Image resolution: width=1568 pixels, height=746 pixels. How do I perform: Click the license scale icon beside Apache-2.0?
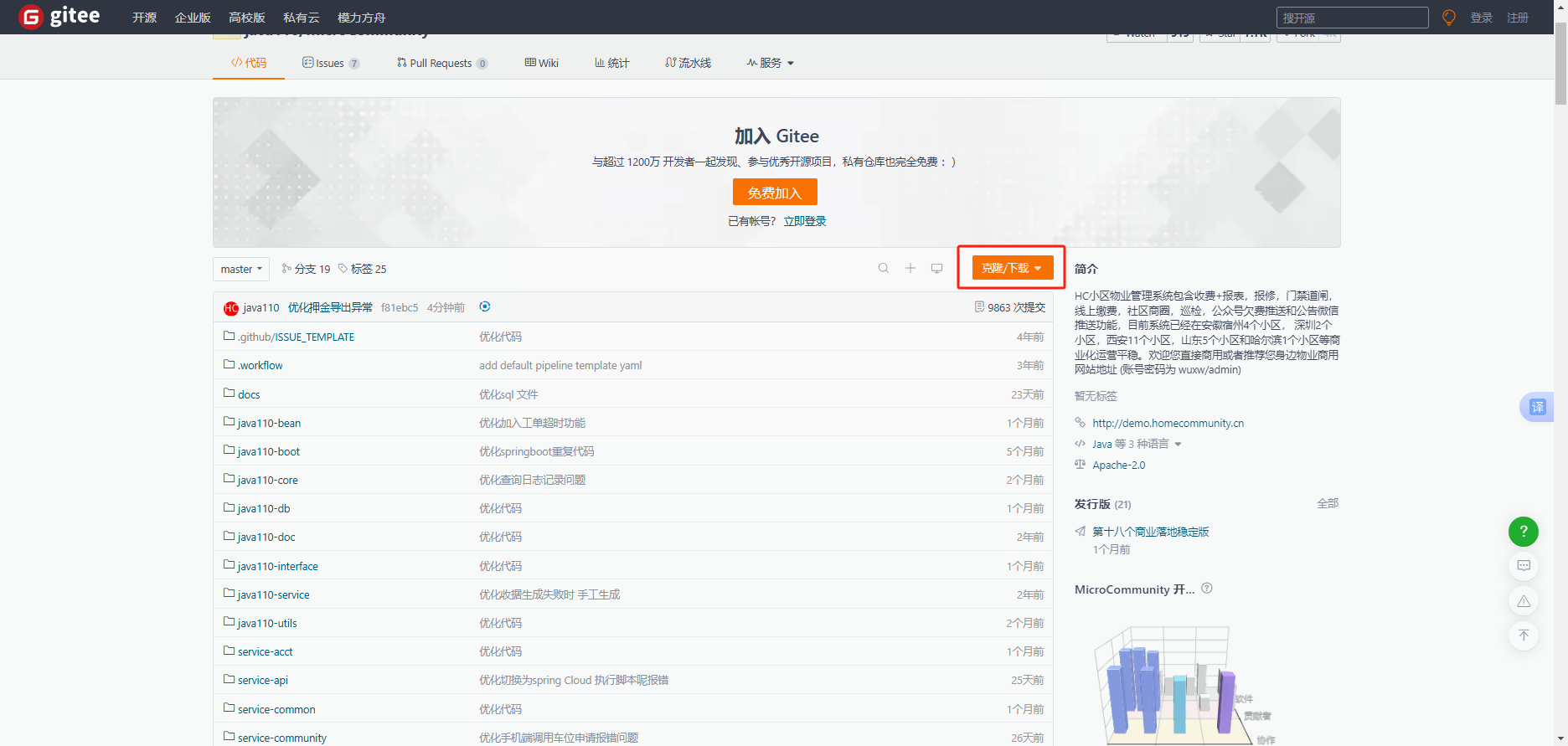(x=1081, y=465)
